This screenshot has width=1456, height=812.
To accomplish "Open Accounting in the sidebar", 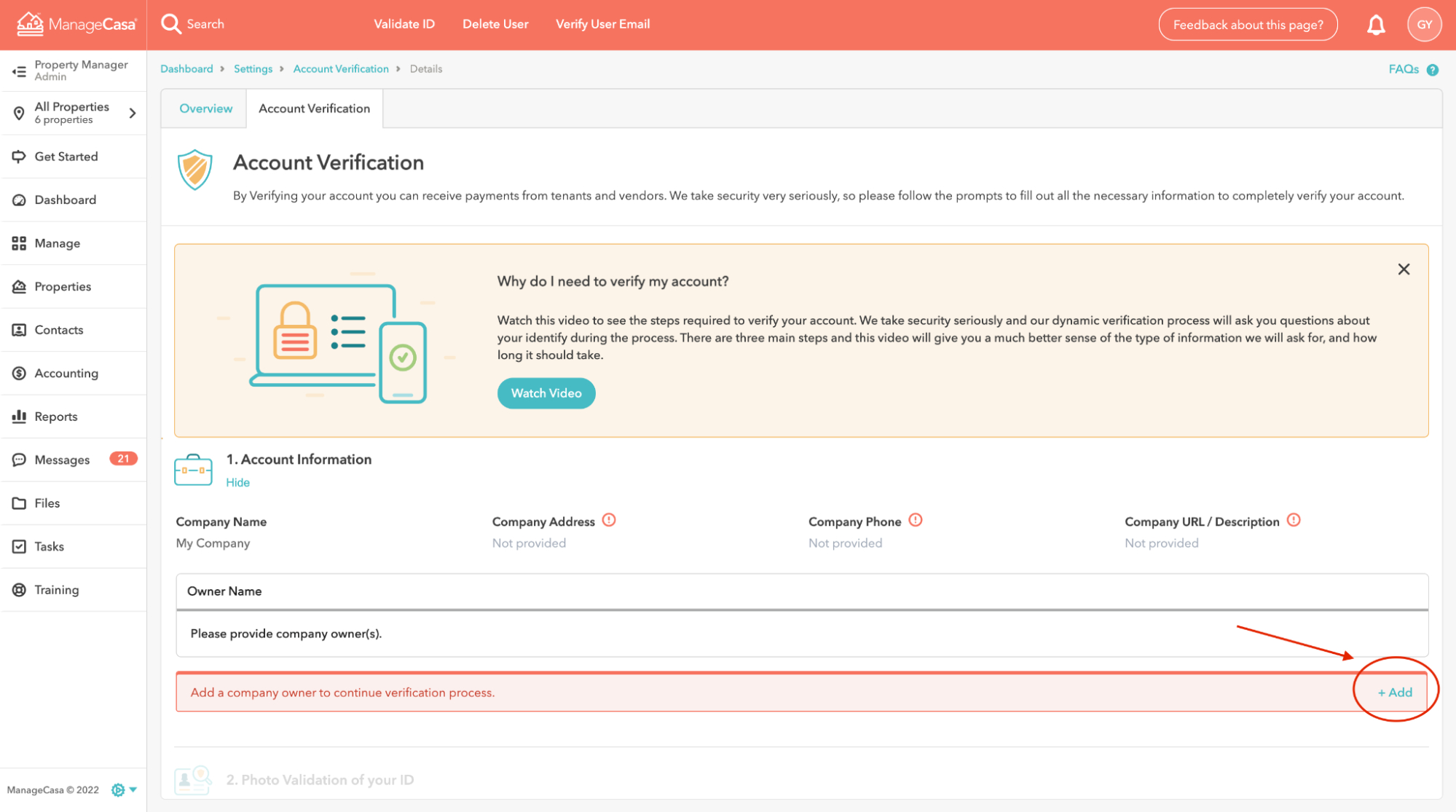I will pos(66,374).
